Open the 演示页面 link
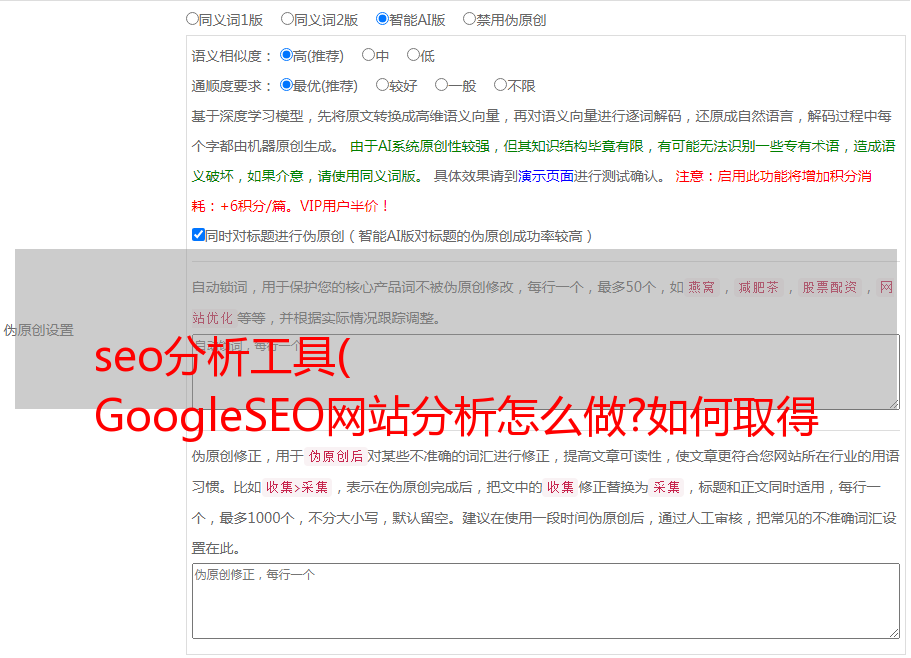Image resolution: width=911 pixels, height=658 pixels. (x=546, y=176)
